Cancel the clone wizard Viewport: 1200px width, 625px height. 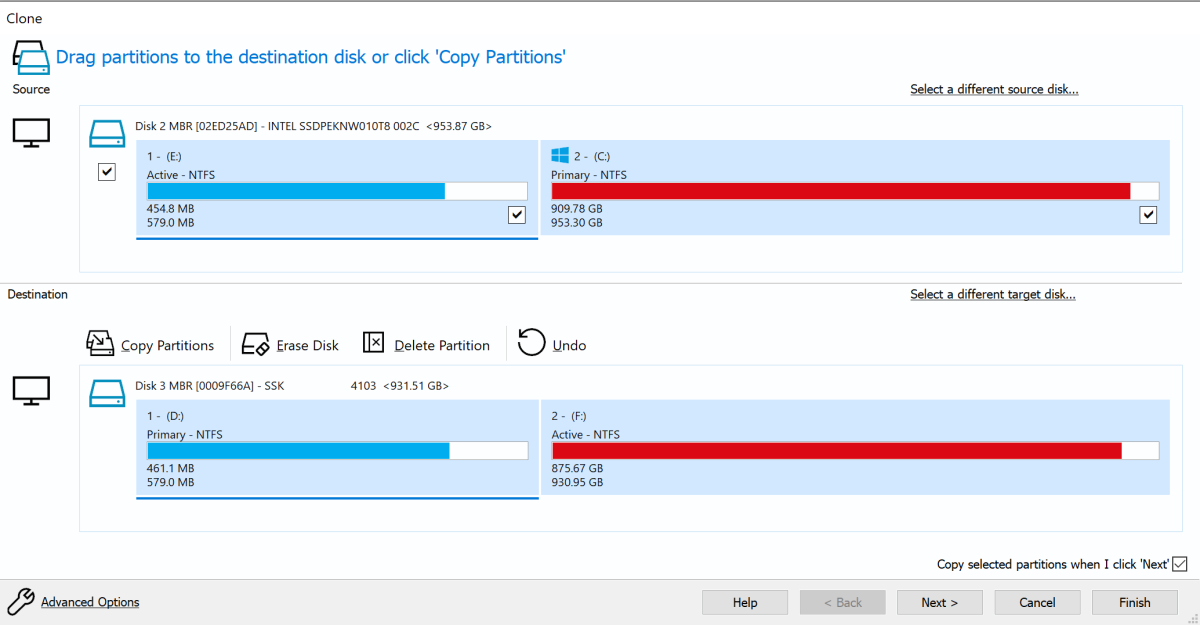[x=1037, y=602]
